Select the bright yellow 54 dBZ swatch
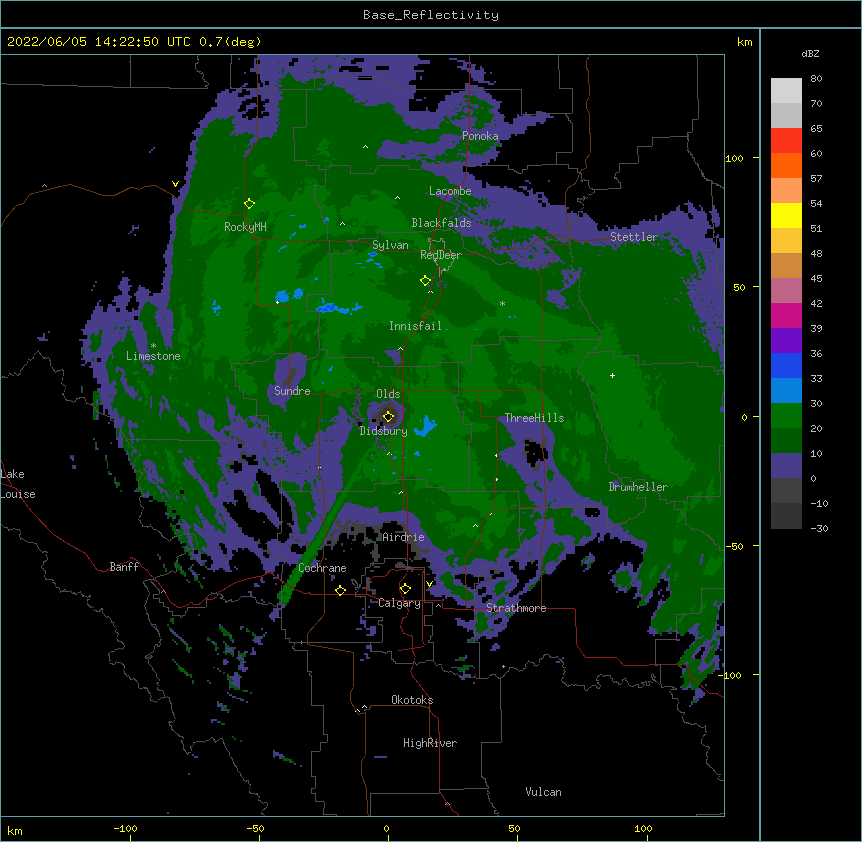Image resolution: width=862 pixels, height=842 pixels. 786,215
